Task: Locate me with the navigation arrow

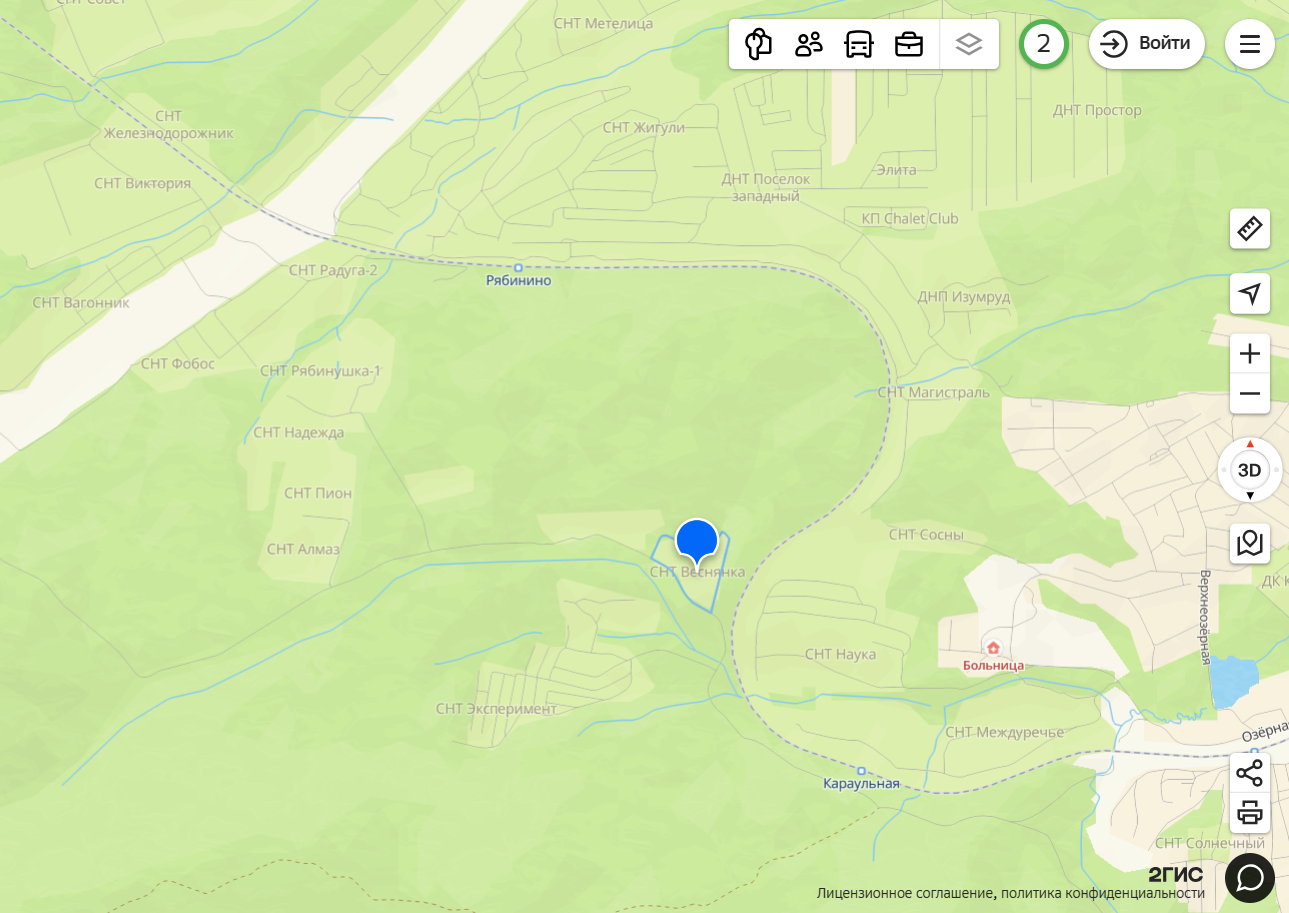Action: pyautogui.click(x=1250, y=293)
